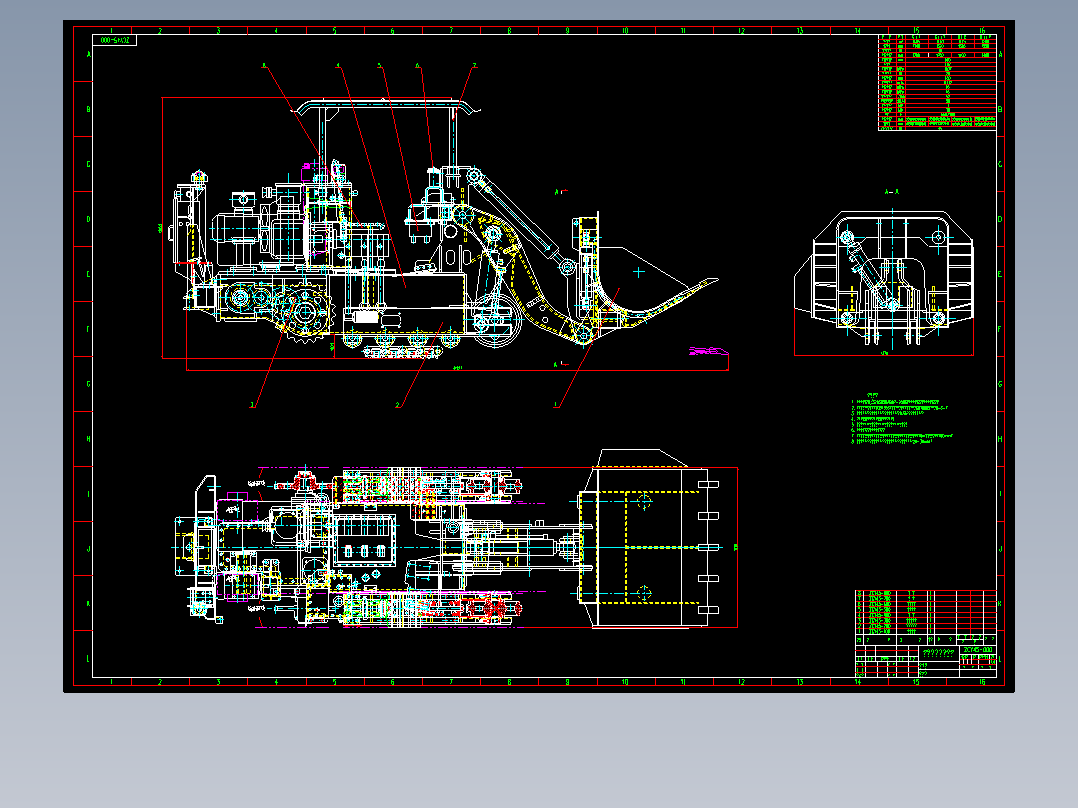Click callout number 6 above side view
Viewport: 1078px width, 808px height.
[417, 66]
